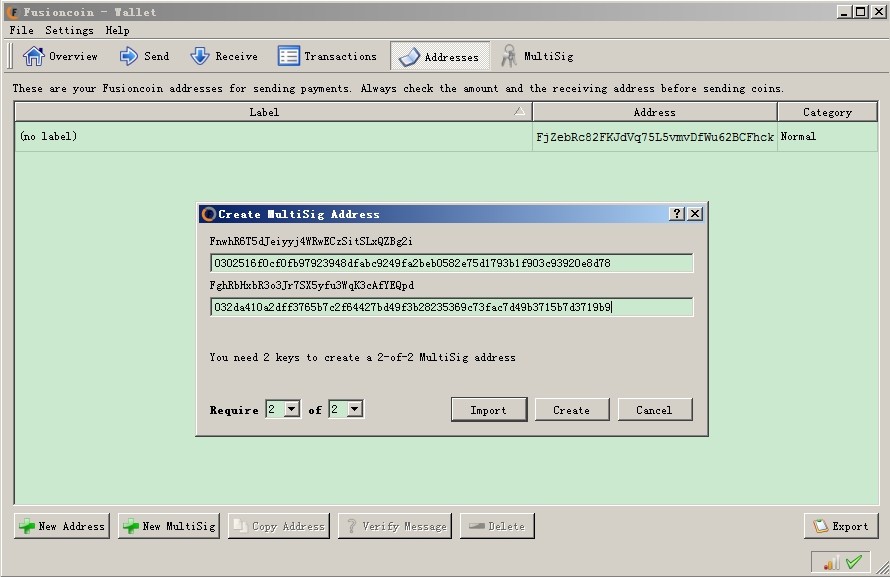The image size is (890, 577).
Task: Click the Export notepad icon
Action: point(820,526)
